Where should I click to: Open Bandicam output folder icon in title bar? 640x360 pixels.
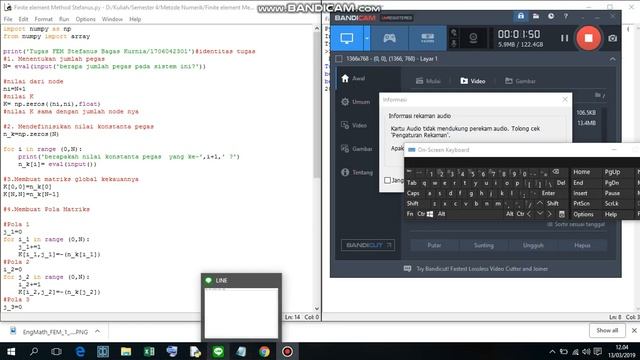coord(536,16)
